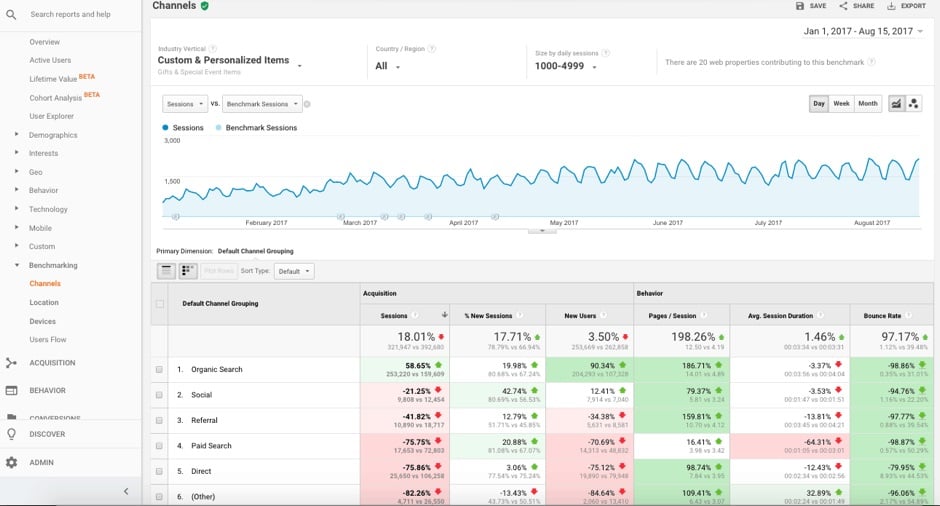Image resolution: width=940 pixels, height=506 pixels.
Task: Switch chart to Week view
Action: coord(841,104)
